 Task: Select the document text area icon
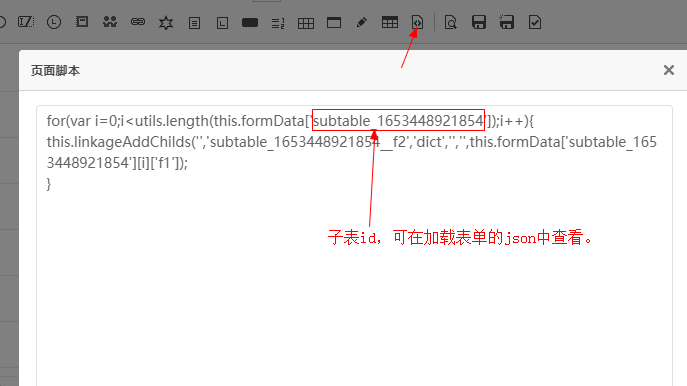pyautogui.click(x=194, y=23)
